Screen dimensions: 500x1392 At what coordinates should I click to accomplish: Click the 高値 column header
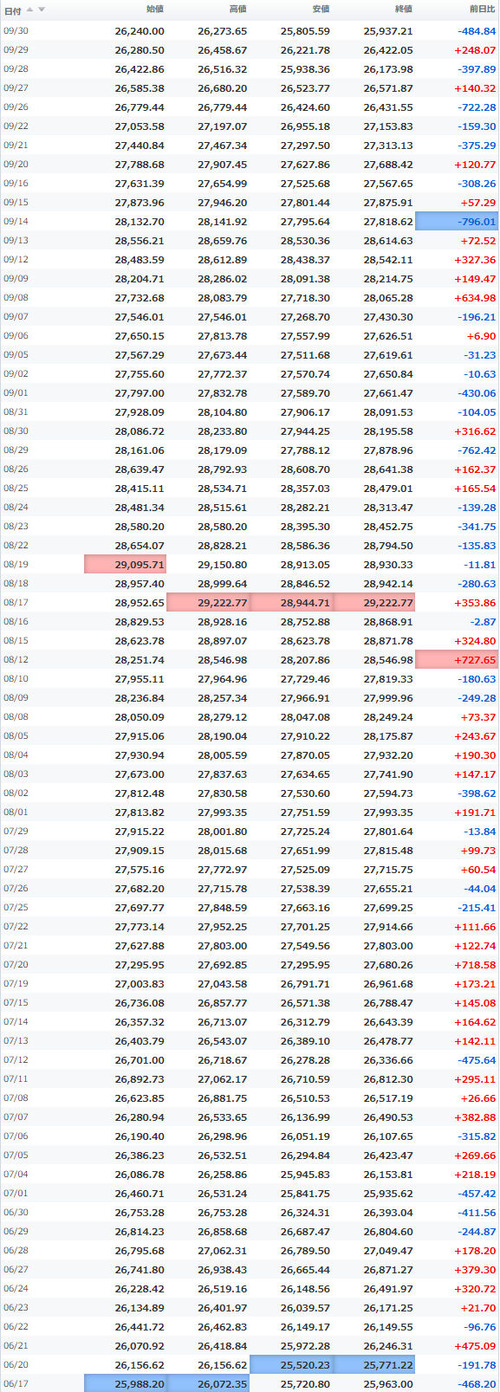click(x=237, y=8)
